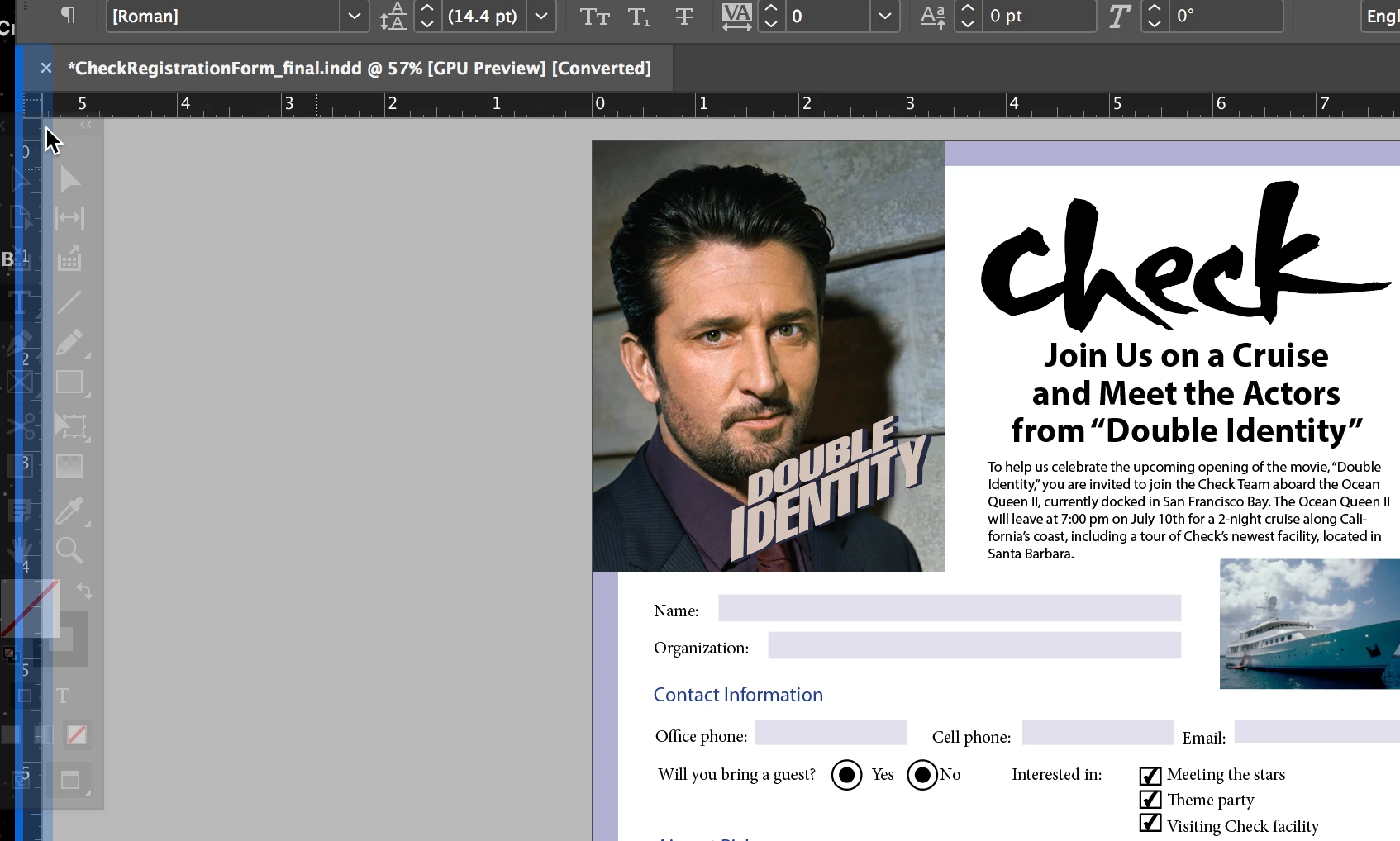Switch to the CheckRegistrationForm_final.indd tab
The image size is (1400, 841).
[359, 69]
